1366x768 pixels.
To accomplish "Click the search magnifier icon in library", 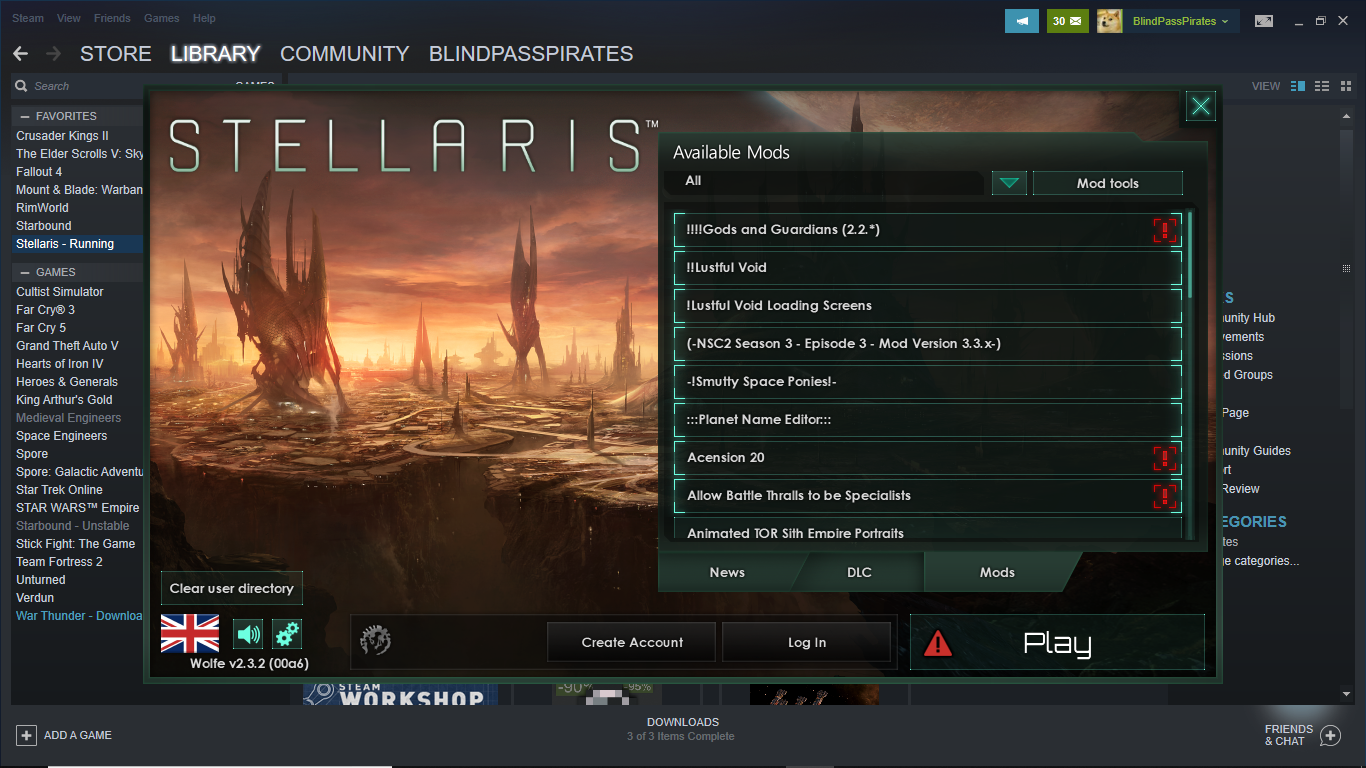I will [21, 86].
